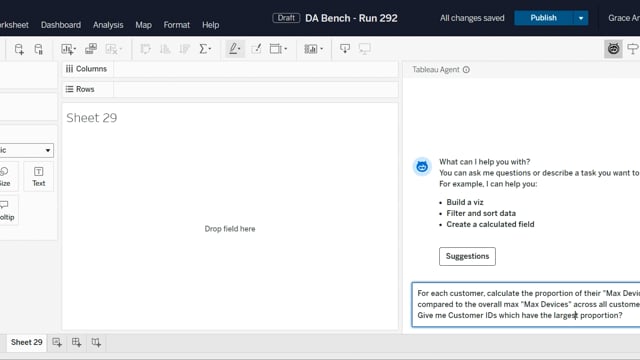Expand the Publish dropdown arrow
The height and width of the screenshot is (360, 640).
coord(581,18)
